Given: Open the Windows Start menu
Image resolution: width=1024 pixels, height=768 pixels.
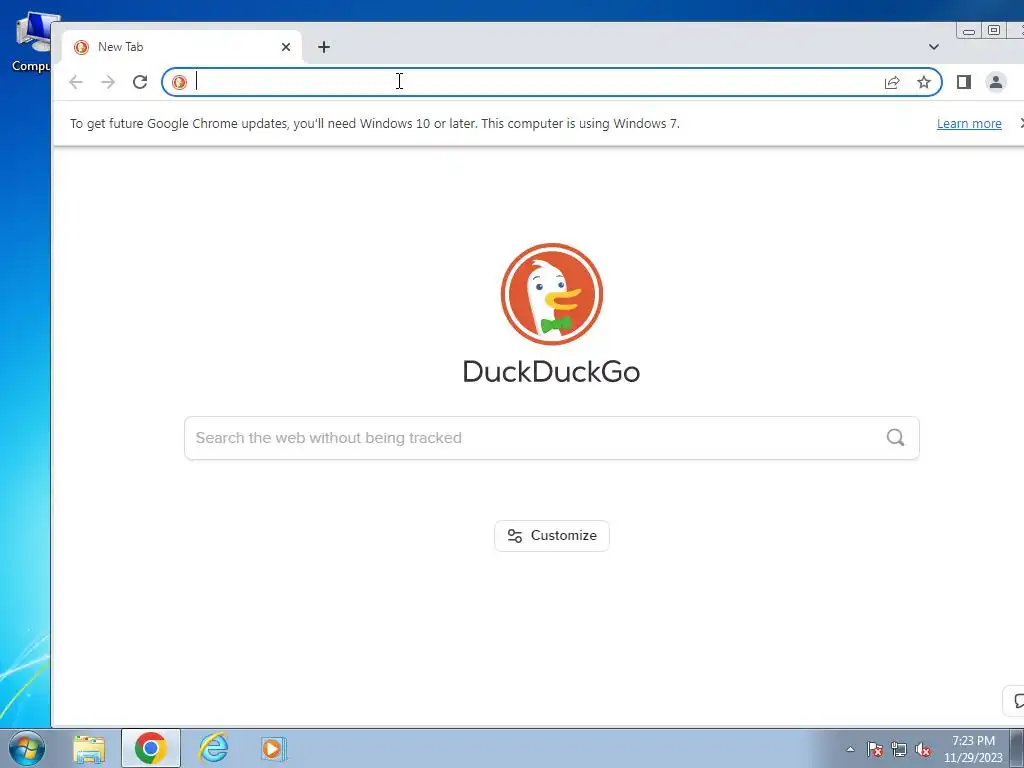Looking at the screenshot, I should pos(26,748).
